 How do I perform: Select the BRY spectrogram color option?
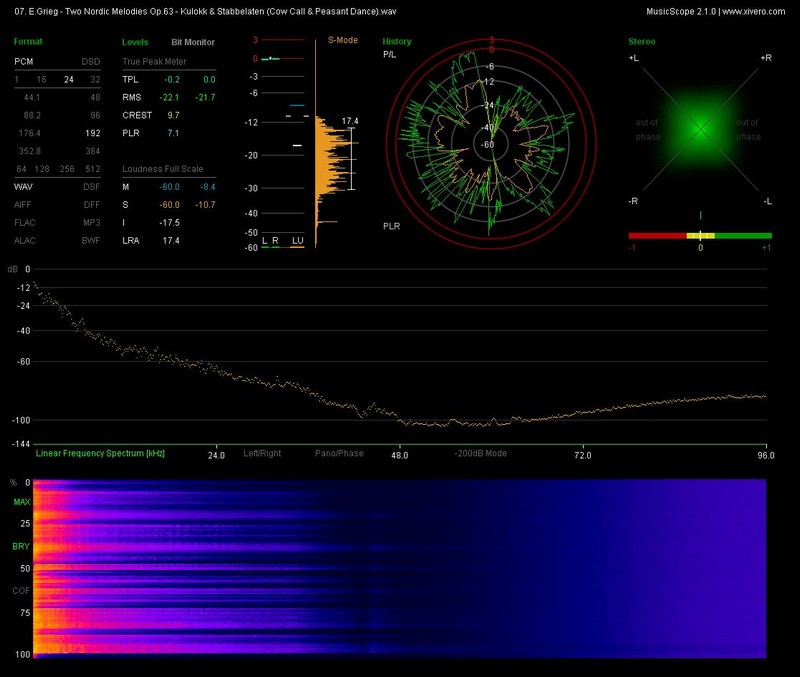21,546
